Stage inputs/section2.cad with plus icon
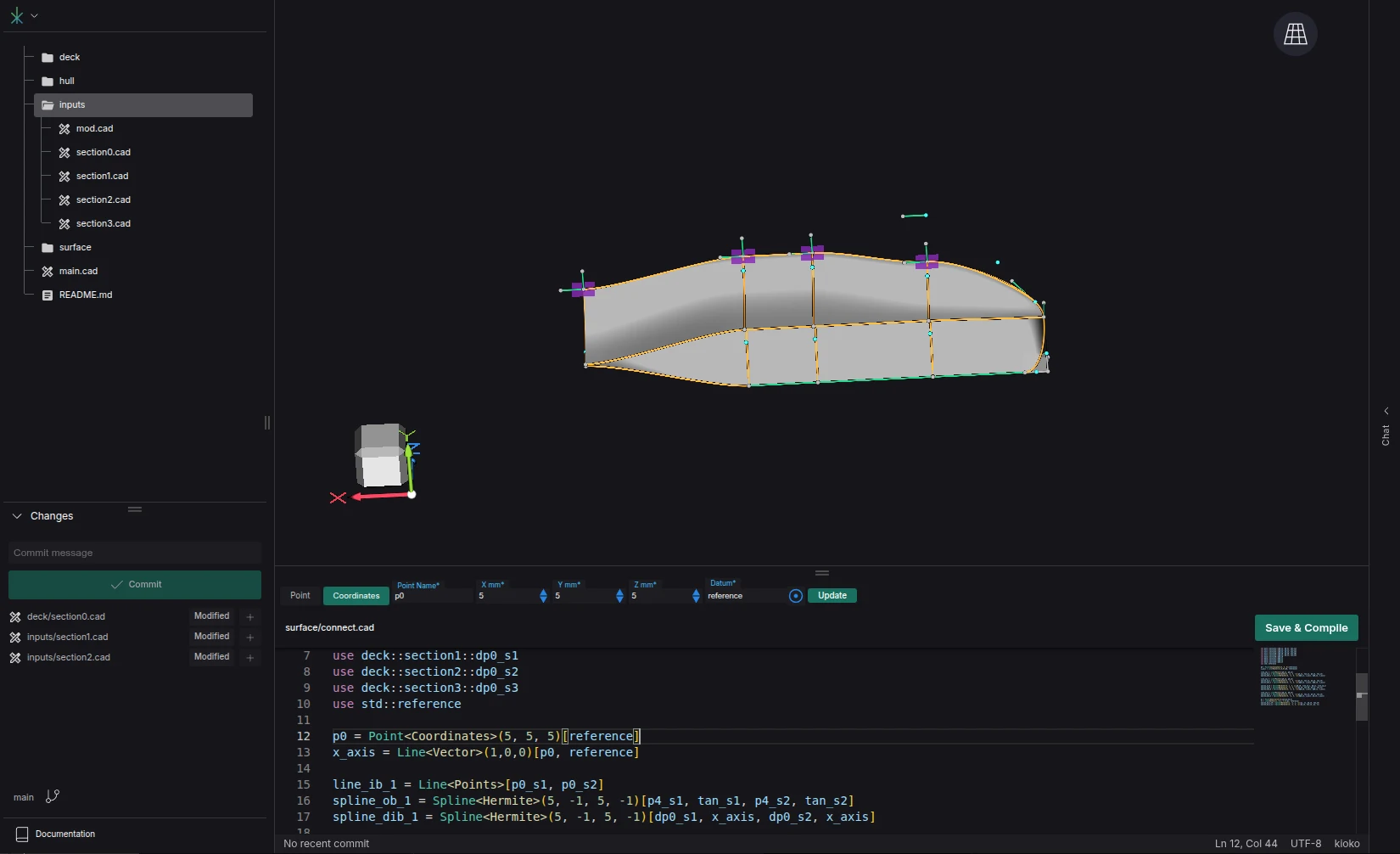This screenshot has height=854, width=1400. 250,658
